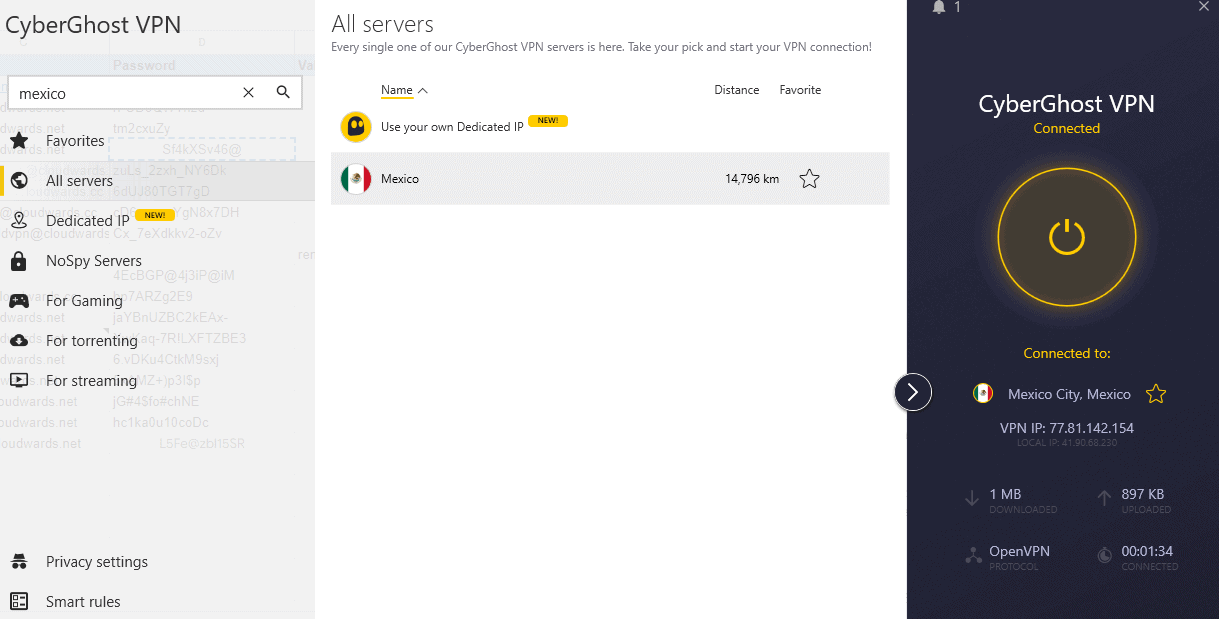The width and height of the screenshot is (1219, 619).
Task: Collapse the server list panel arrow
Action: 912,392
